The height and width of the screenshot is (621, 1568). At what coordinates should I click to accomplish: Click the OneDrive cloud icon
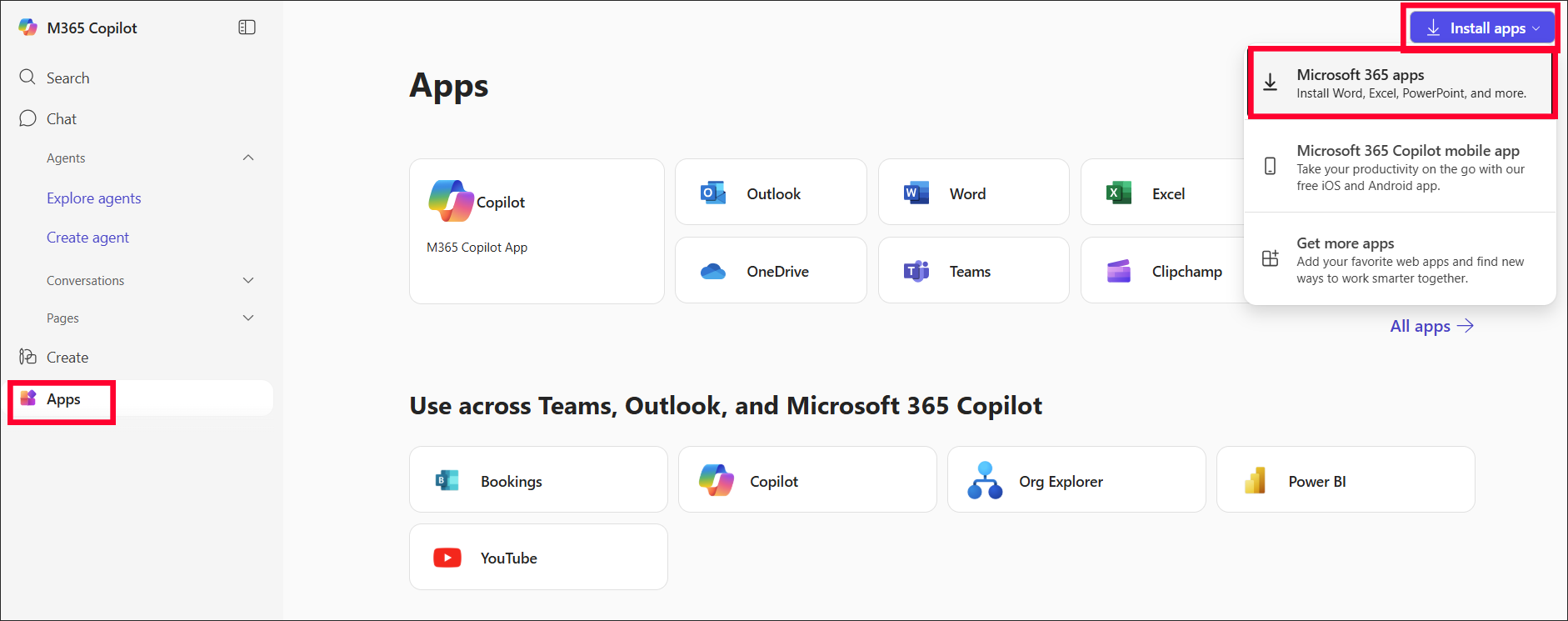coord(713,271)
